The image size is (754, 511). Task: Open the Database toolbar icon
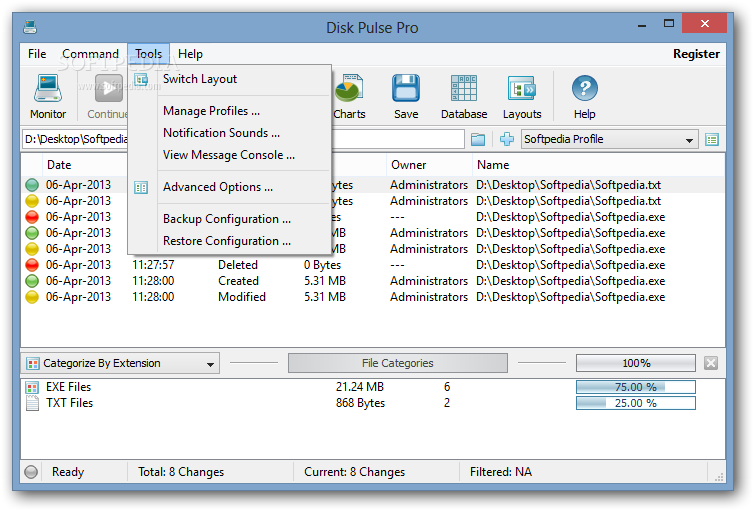point(464,88)
